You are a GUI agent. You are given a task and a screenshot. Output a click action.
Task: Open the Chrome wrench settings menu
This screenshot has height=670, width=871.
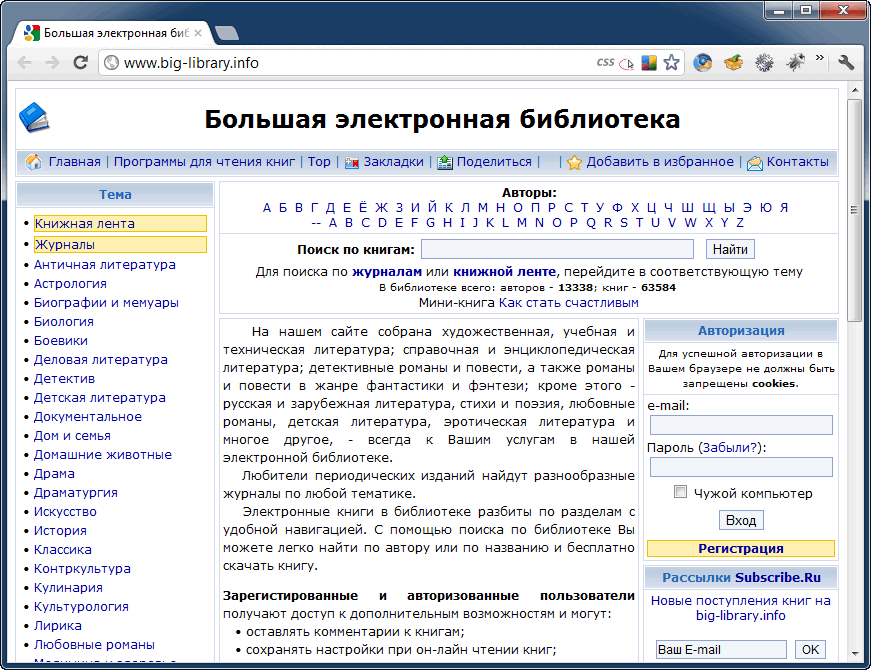tap(846, 63)
